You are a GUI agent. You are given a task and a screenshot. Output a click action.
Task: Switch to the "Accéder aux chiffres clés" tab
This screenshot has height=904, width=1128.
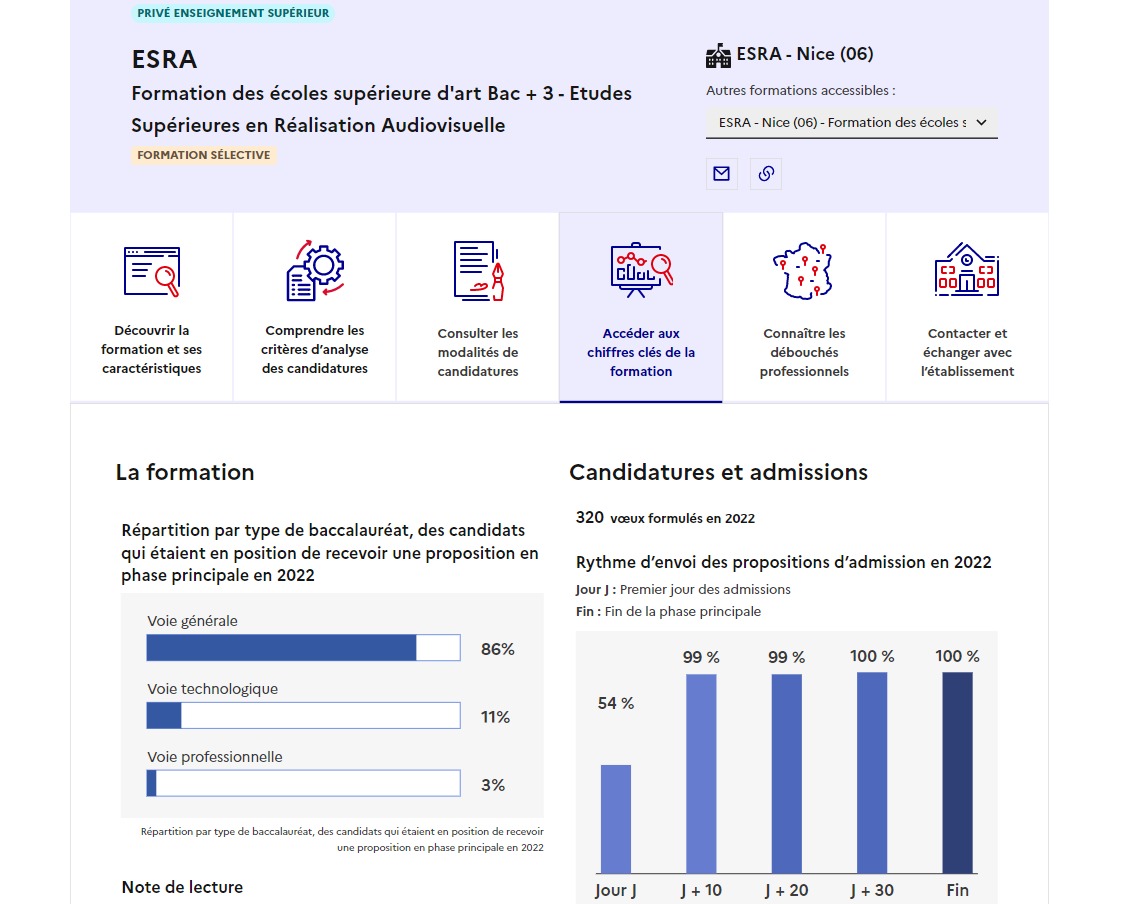(x=640, y=307)
